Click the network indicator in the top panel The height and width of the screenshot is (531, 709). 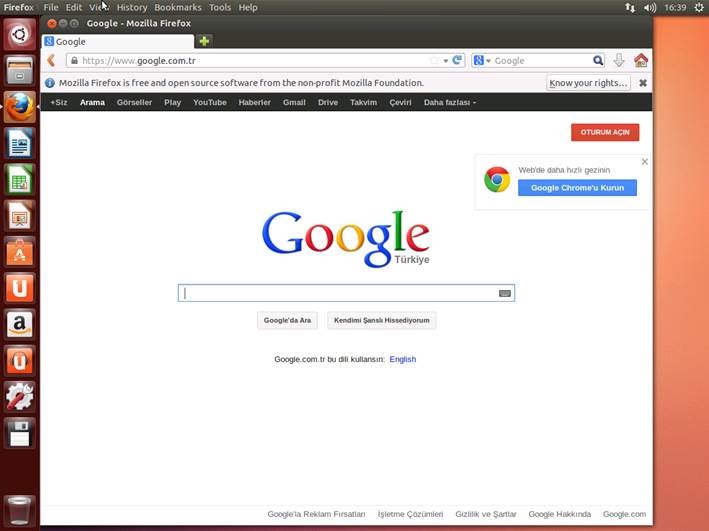coord(630,7)
